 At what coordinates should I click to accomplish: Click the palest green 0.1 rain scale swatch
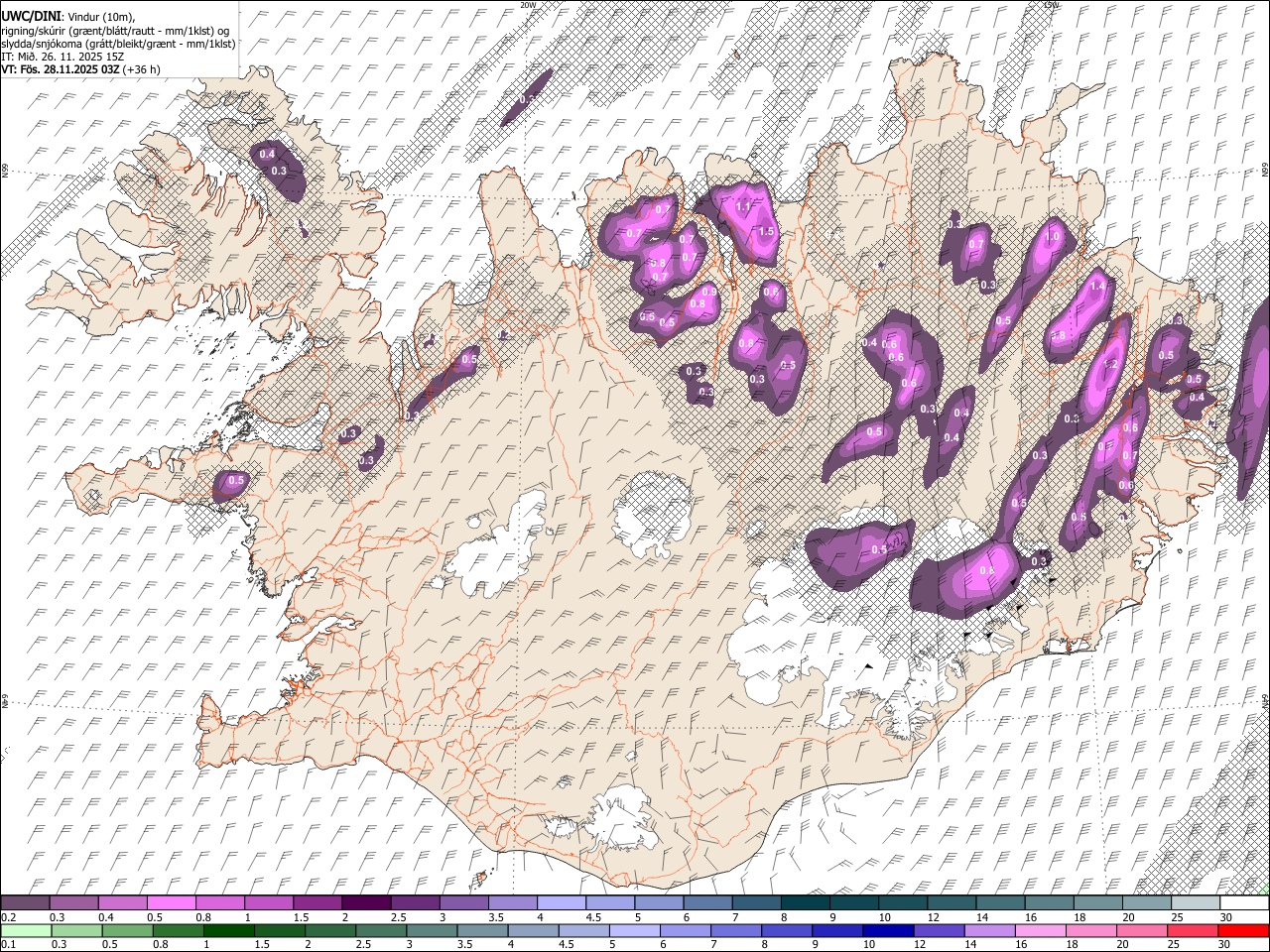click(x=26, y=930)
